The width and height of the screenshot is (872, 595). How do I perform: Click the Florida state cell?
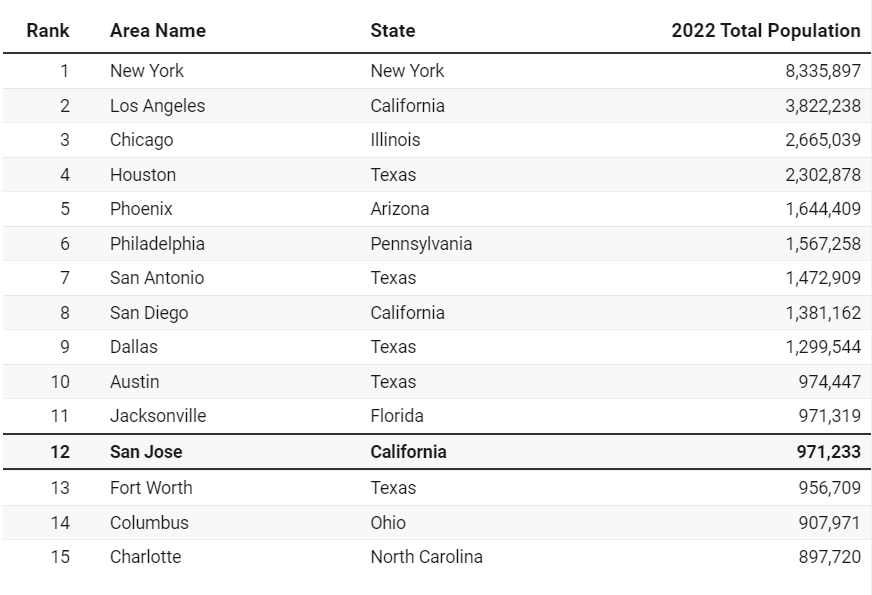[397, 416]
